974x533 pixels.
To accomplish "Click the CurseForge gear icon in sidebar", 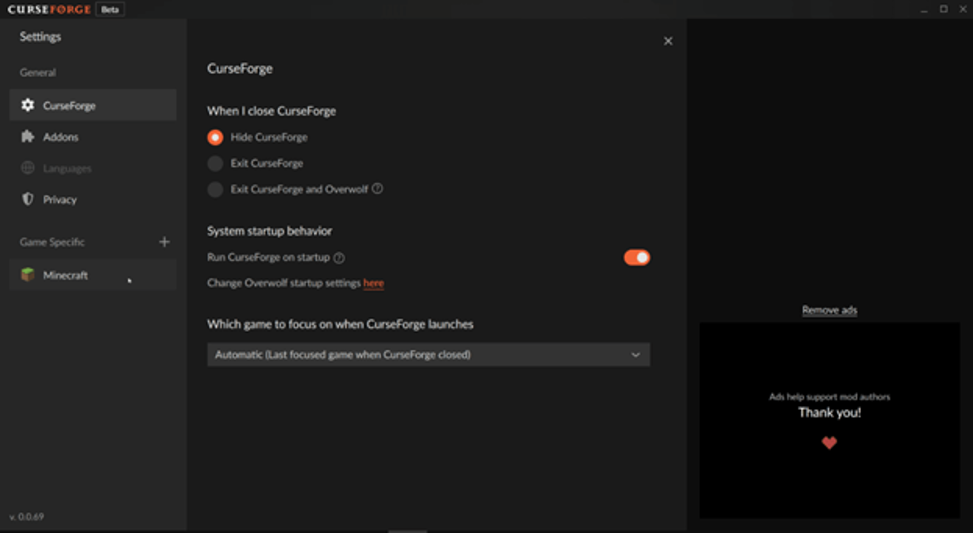I will (27, 105).
